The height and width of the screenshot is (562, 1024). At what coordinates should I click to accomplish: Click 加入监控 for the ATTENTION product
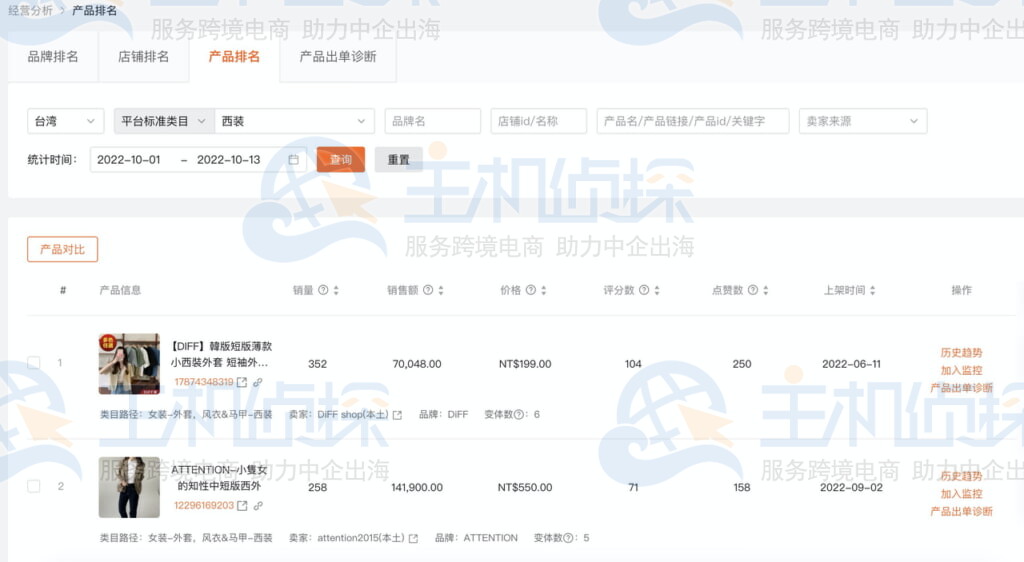(961, 493)
